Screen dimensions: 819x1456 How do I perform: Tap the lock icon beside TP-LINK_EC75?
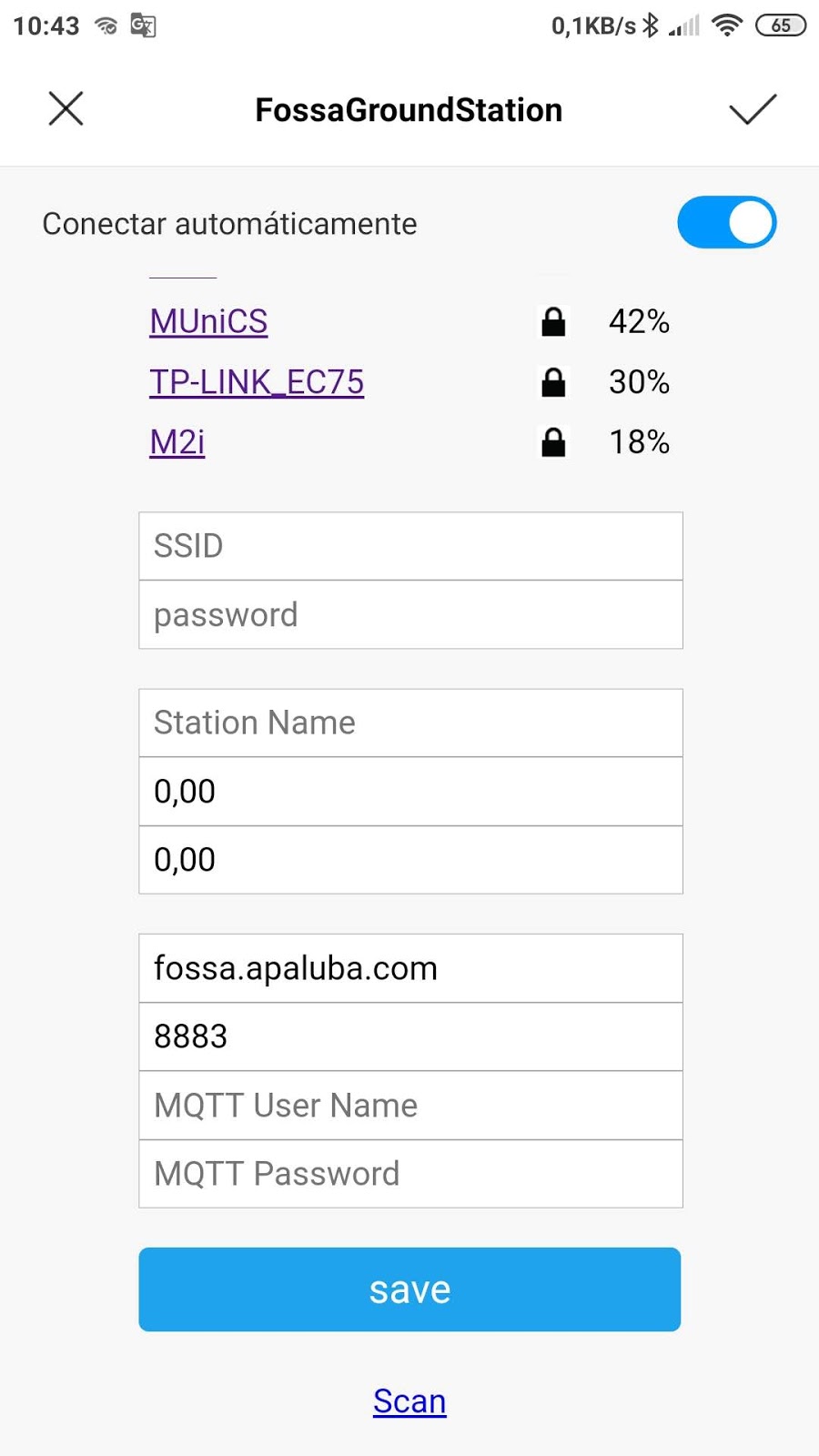point(553,382)
